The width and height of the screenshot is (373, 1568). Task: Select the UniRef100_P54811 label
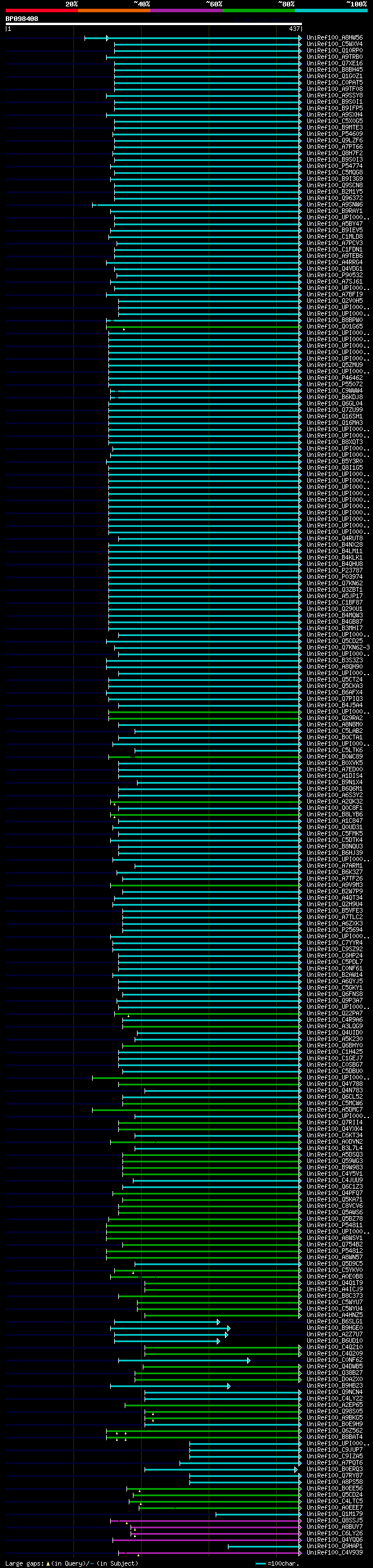pyautogui.click(x=335, y=1225)
